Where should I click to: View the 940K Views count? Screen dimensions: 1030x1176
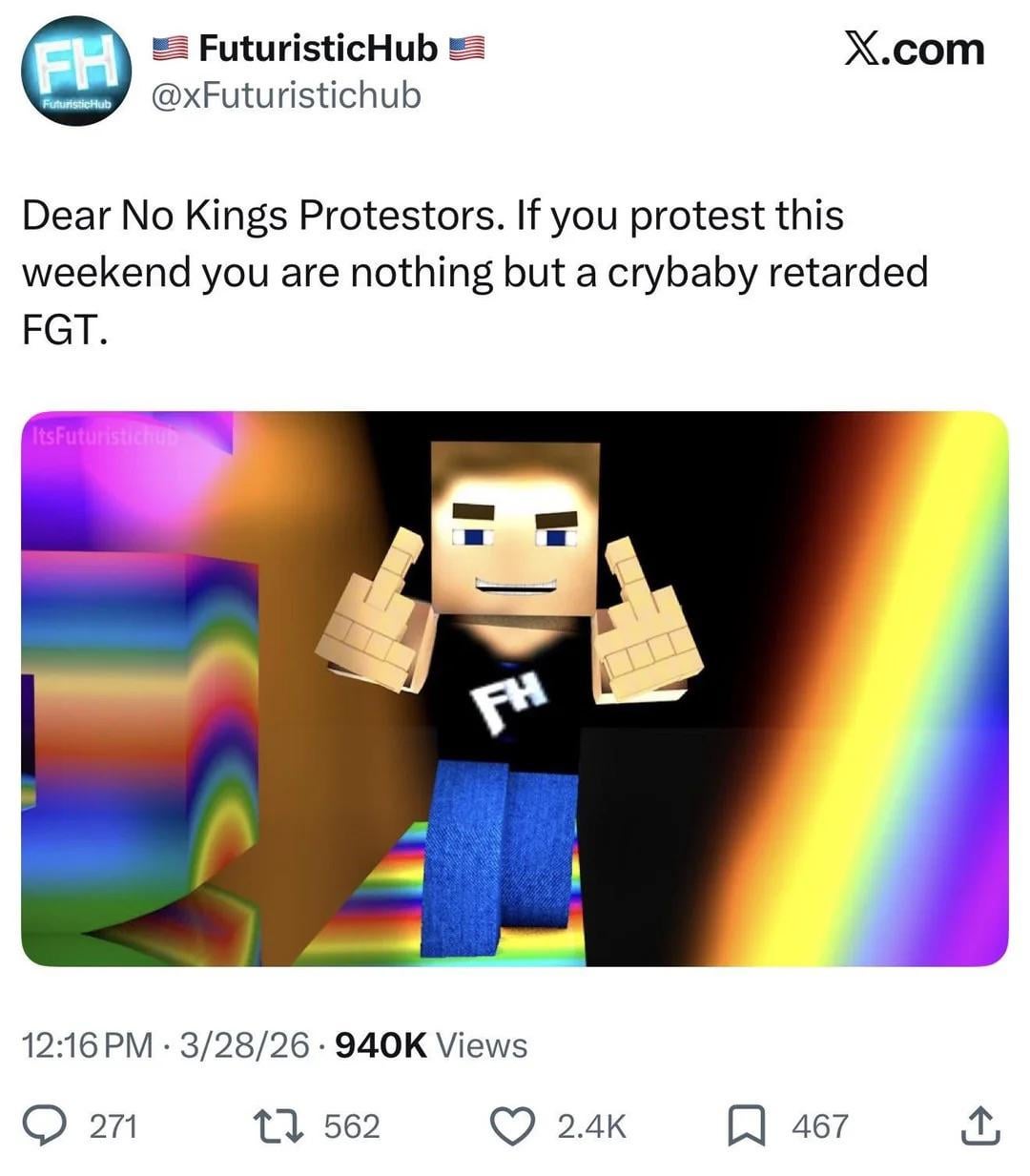pos(432,1045)
